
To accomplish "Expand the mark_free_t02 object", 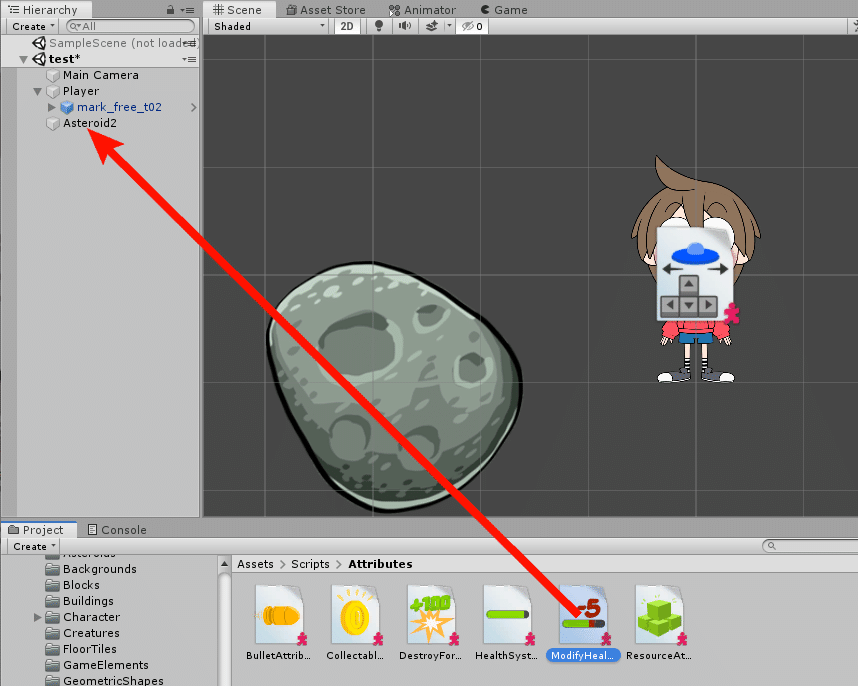I will tap(51, 107).
